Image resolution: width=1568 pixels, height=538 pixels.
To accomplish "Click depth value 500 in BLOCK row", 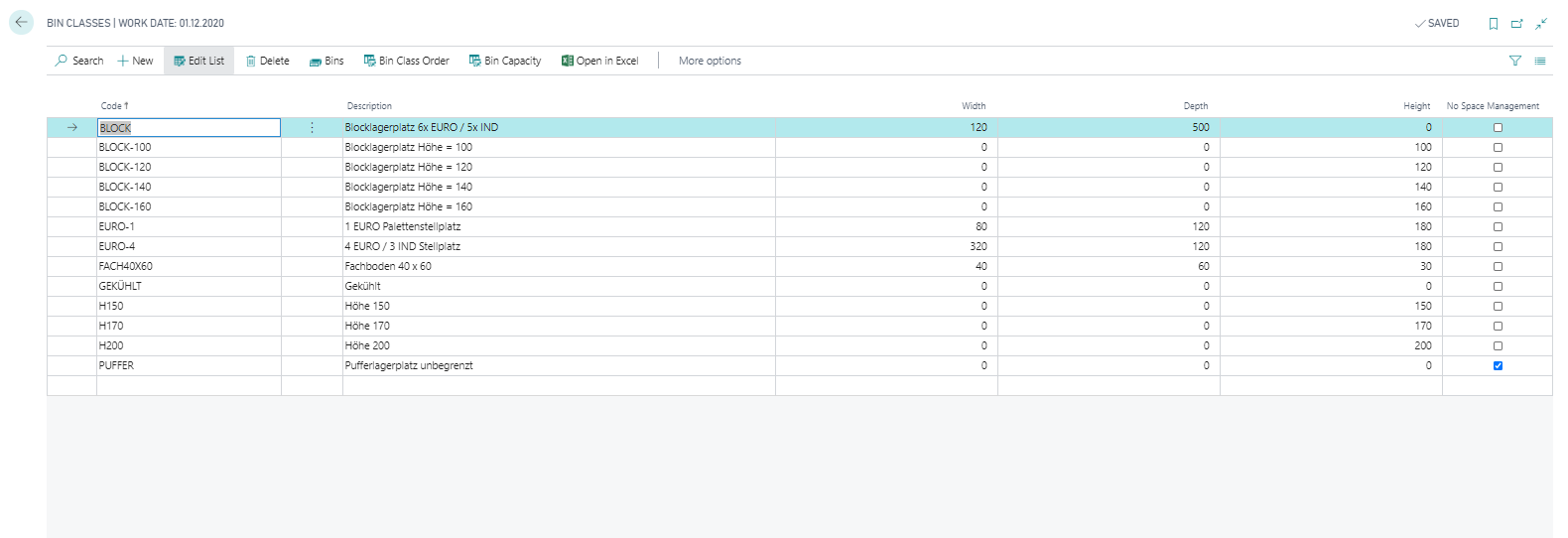I will 1201,127.
